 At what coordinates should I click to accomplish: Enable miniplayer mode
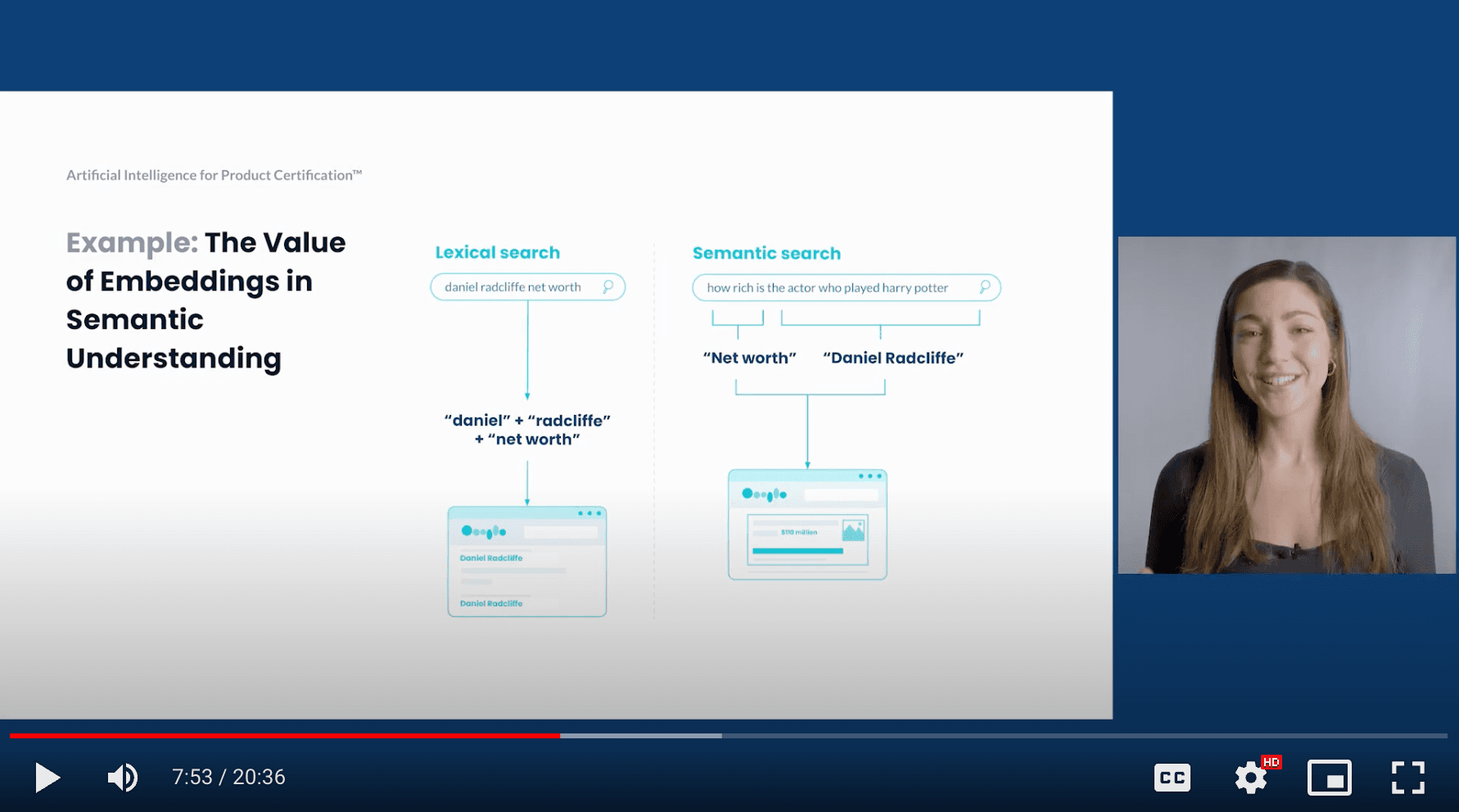pos(1330,778)
